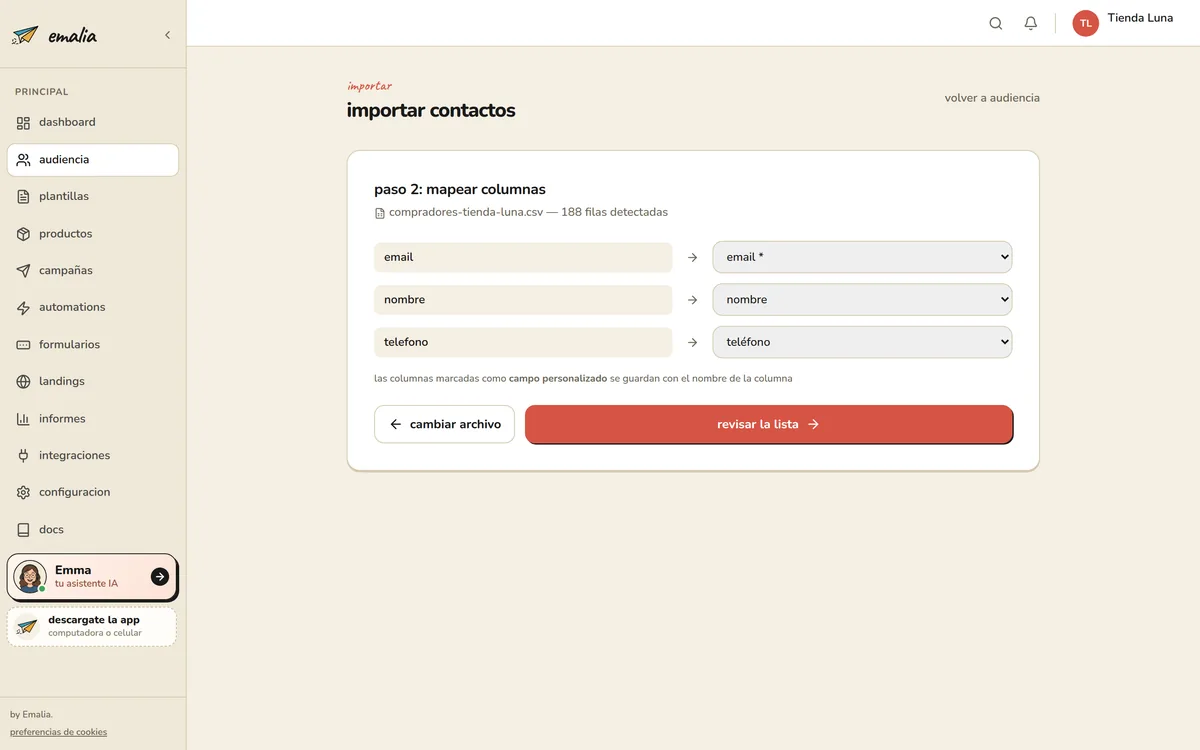1200x750 pixels.
Task: Click the descargate la app card
Action: pos(92,627)
